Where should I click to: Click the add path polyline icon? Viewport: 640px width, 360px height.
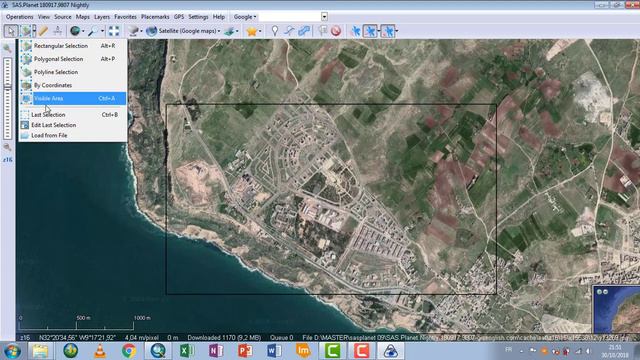(289, 31)
